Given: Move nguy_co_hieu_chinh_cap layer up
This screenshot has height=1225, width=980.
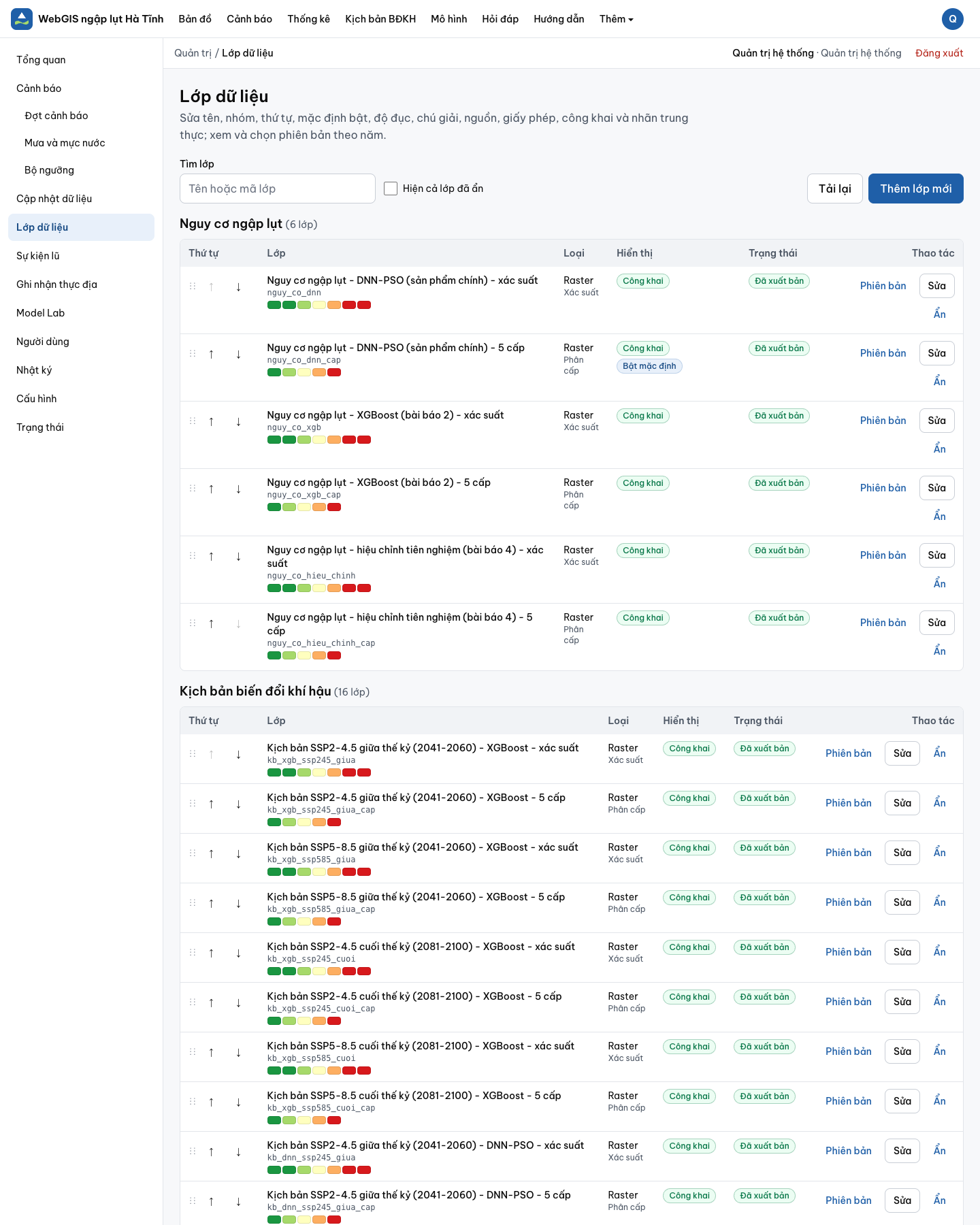Looking at the screenshot, I should click(x=211, y=623).
